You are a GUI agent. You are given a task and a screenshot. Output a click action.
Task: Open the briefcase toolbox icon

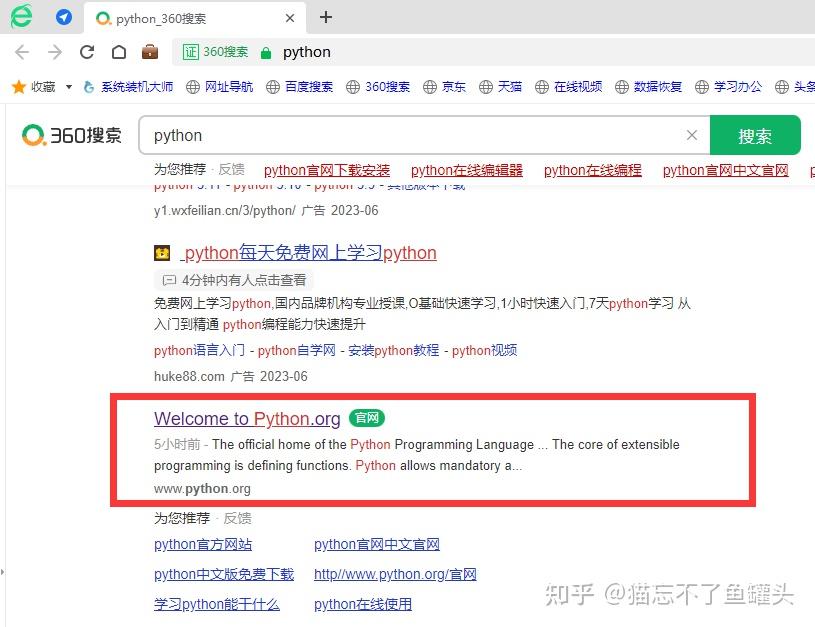(150, 52)
